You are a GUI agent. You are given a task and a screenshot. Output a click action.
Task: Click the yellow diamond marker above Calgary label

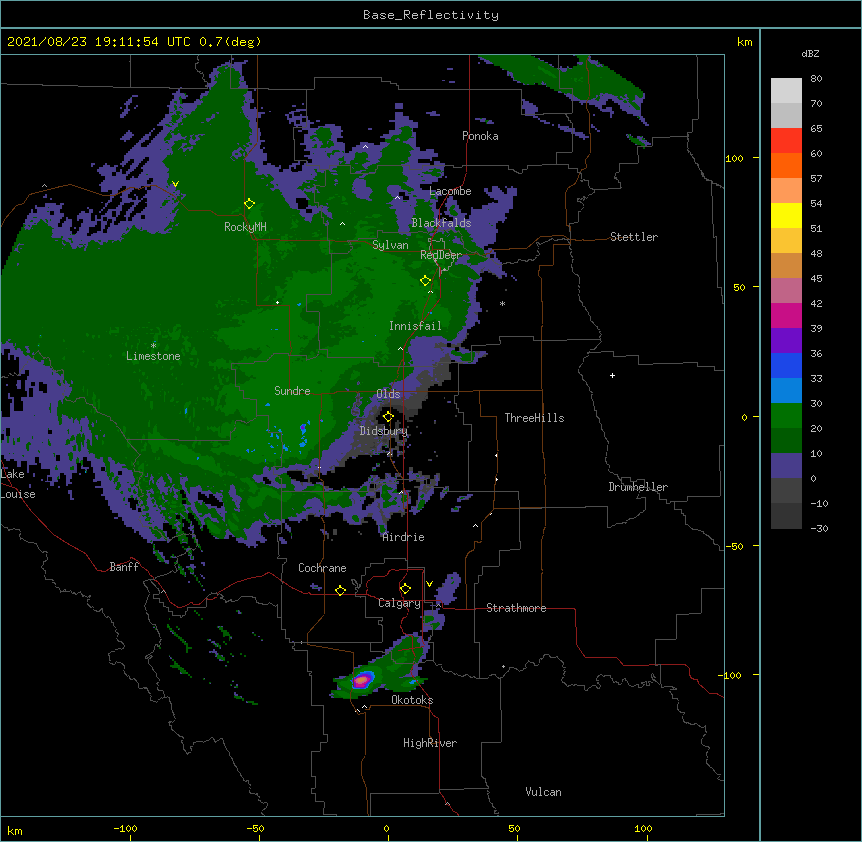[x=405, y=589]
